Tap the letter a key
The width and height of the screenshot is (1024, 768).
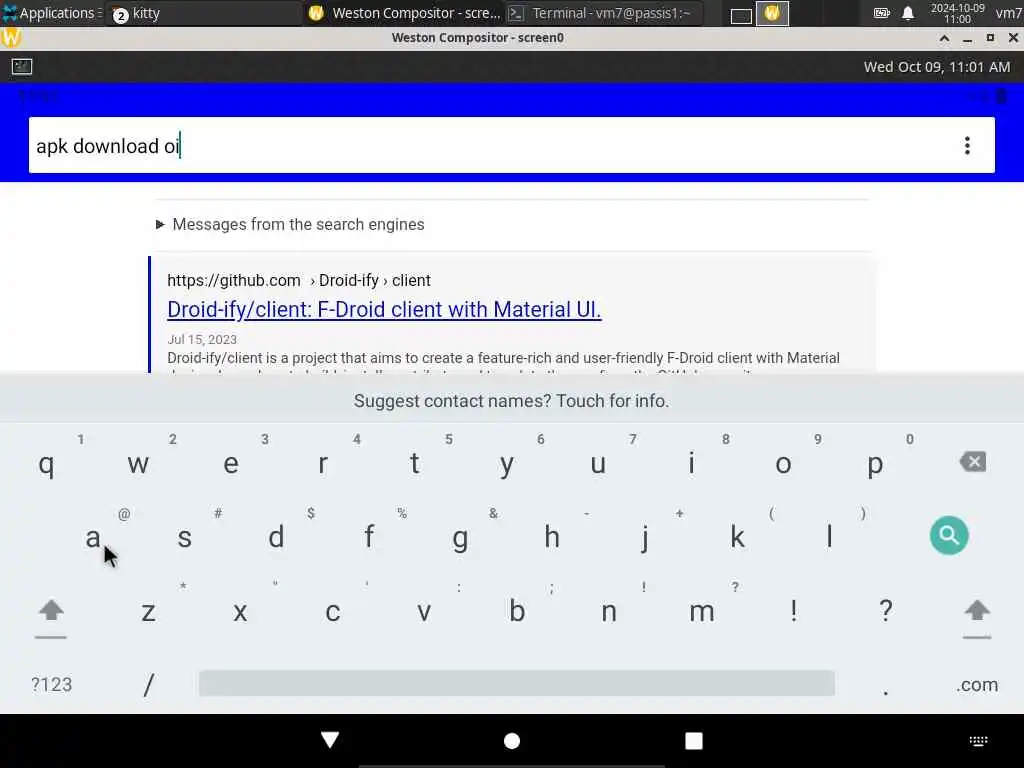[x=93, y=538]
